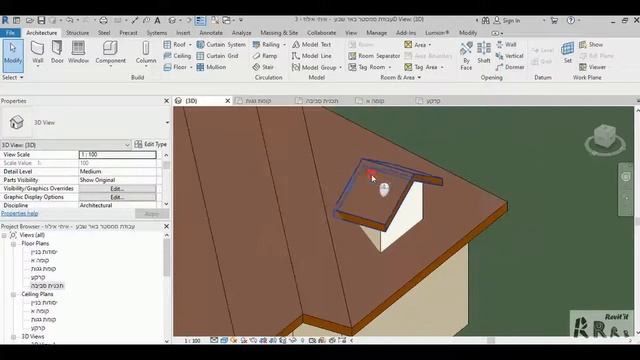Click the Edit Type button
Image resolution: width=640 pixels, height=360 pixels.
tap(151, 144)
